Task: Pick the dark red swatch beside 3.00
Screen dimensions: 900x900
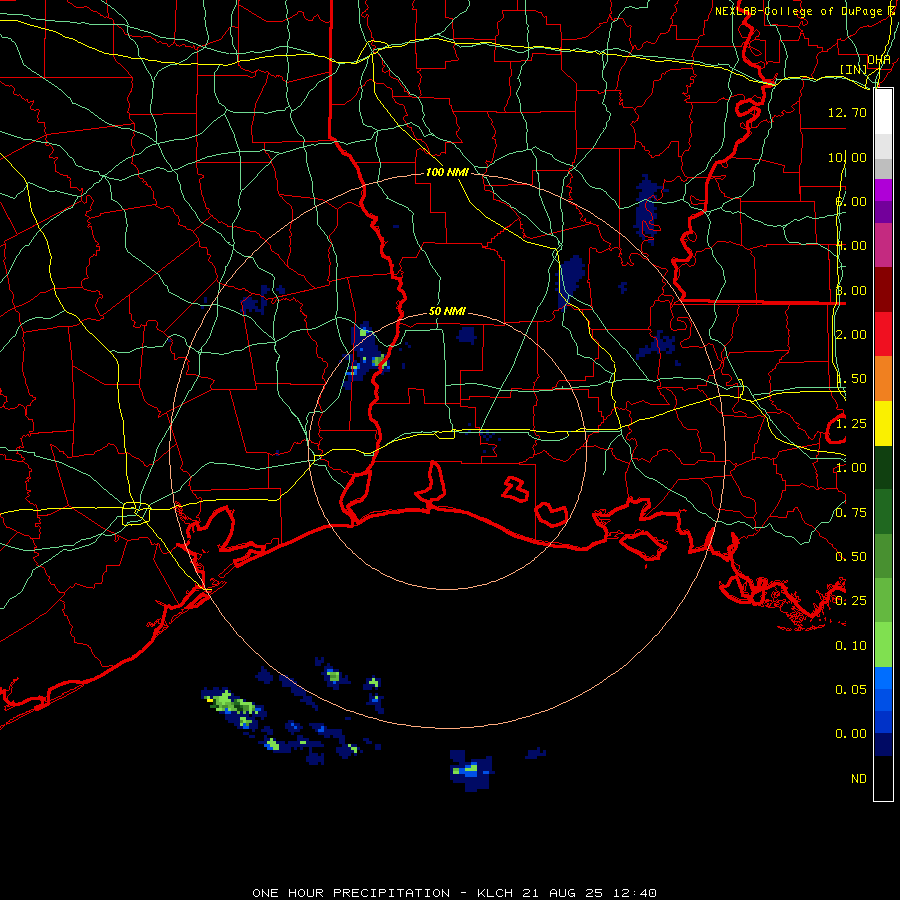Action: (883, 290)
